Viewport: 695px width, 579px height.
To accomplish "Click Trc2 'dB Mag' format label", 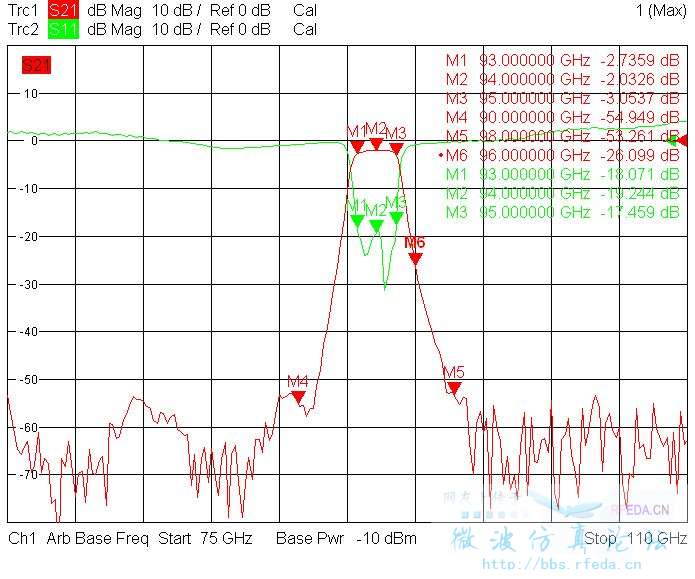I will pos(114,29).
